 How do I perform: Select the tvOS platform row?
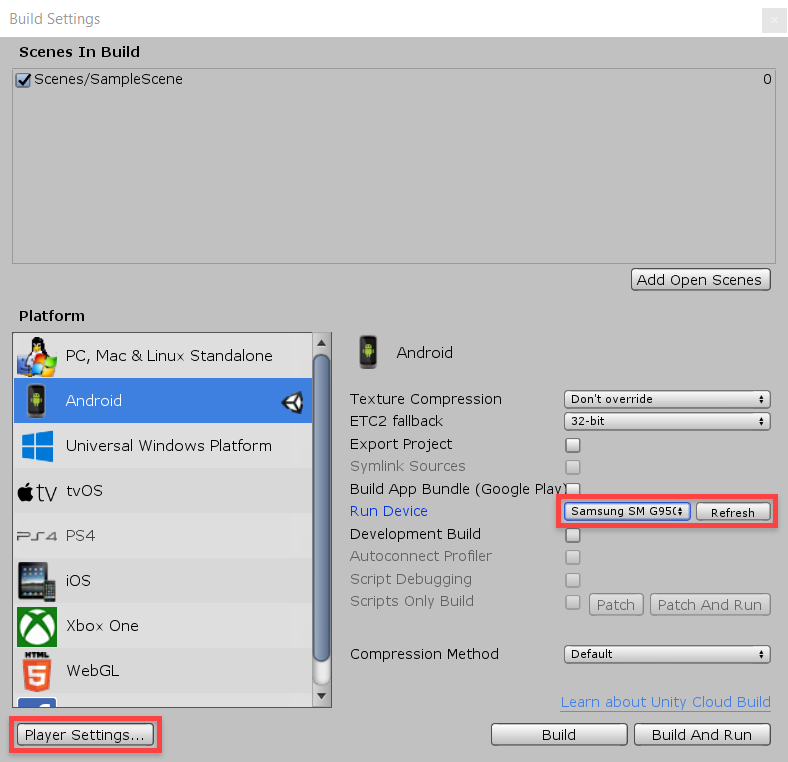pos(163,491)
